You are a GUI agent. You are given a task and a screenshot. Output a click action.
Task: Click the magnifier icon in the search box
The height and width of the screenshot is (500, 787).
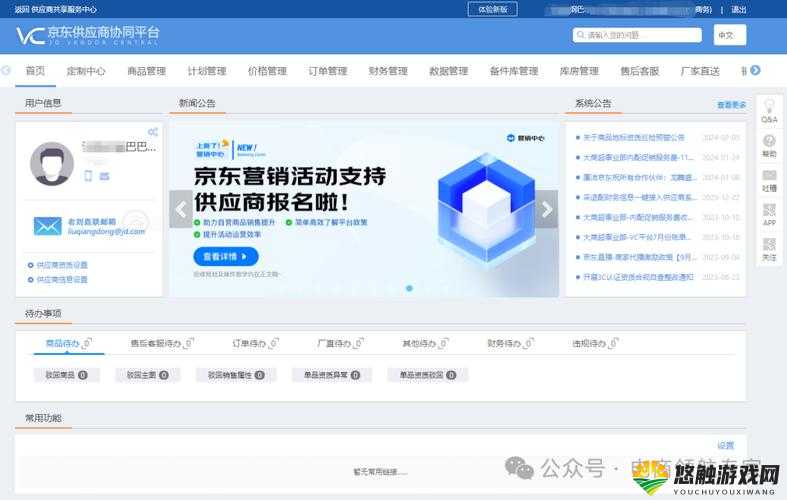pyautogui.click(x=581, y=35)
